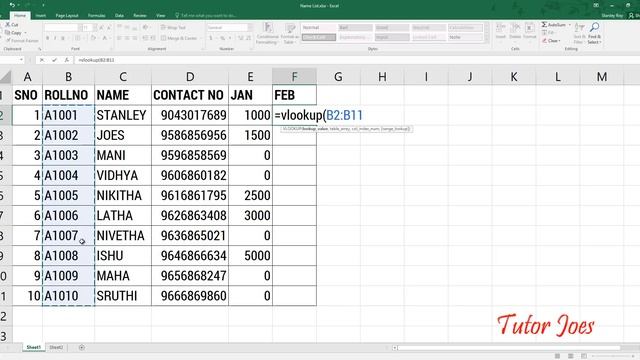Toggle Italic formatting

[55, 38]
